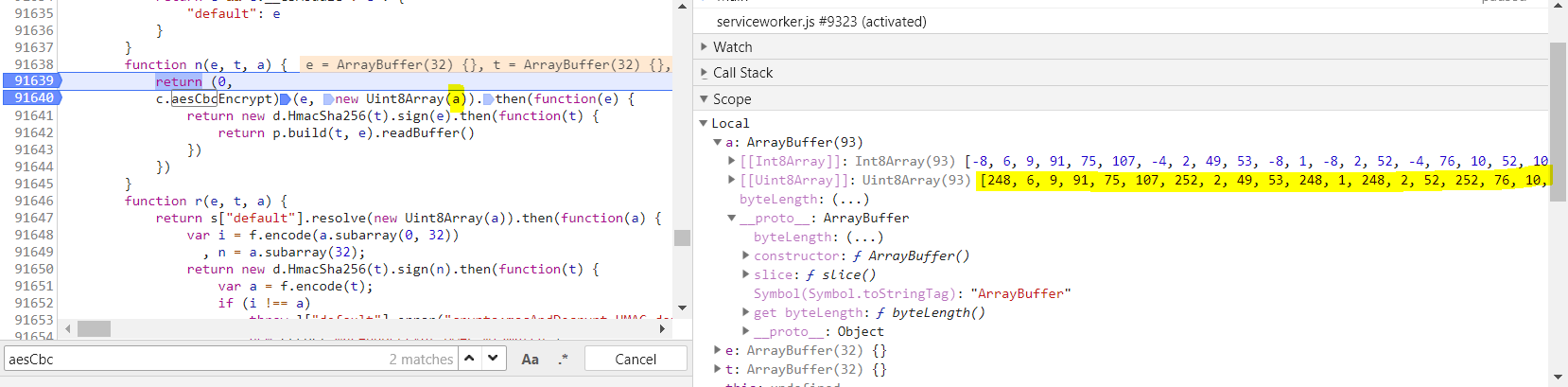Select serviceworker.js #9323 thread
1568x387 pixels.
pos(821,22)
